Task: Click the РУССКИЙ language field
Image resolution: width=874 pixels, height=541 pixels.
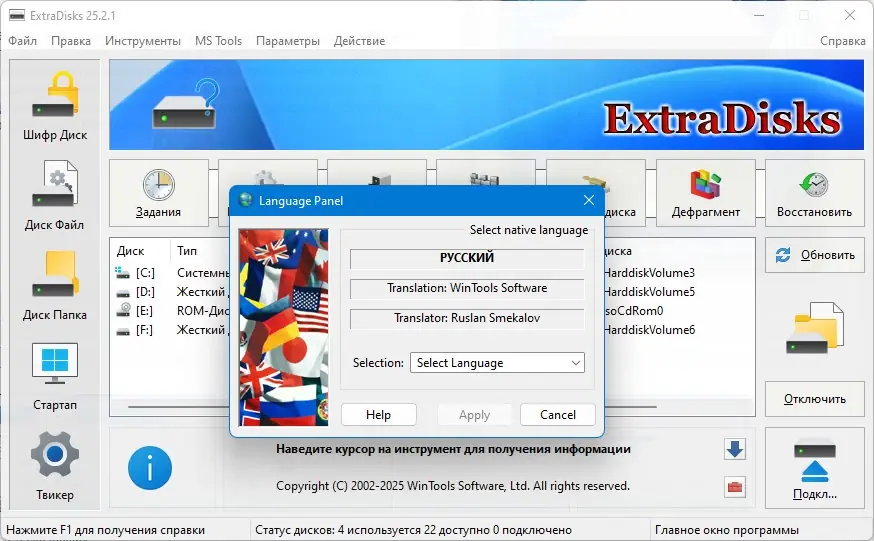Action: 467,258
